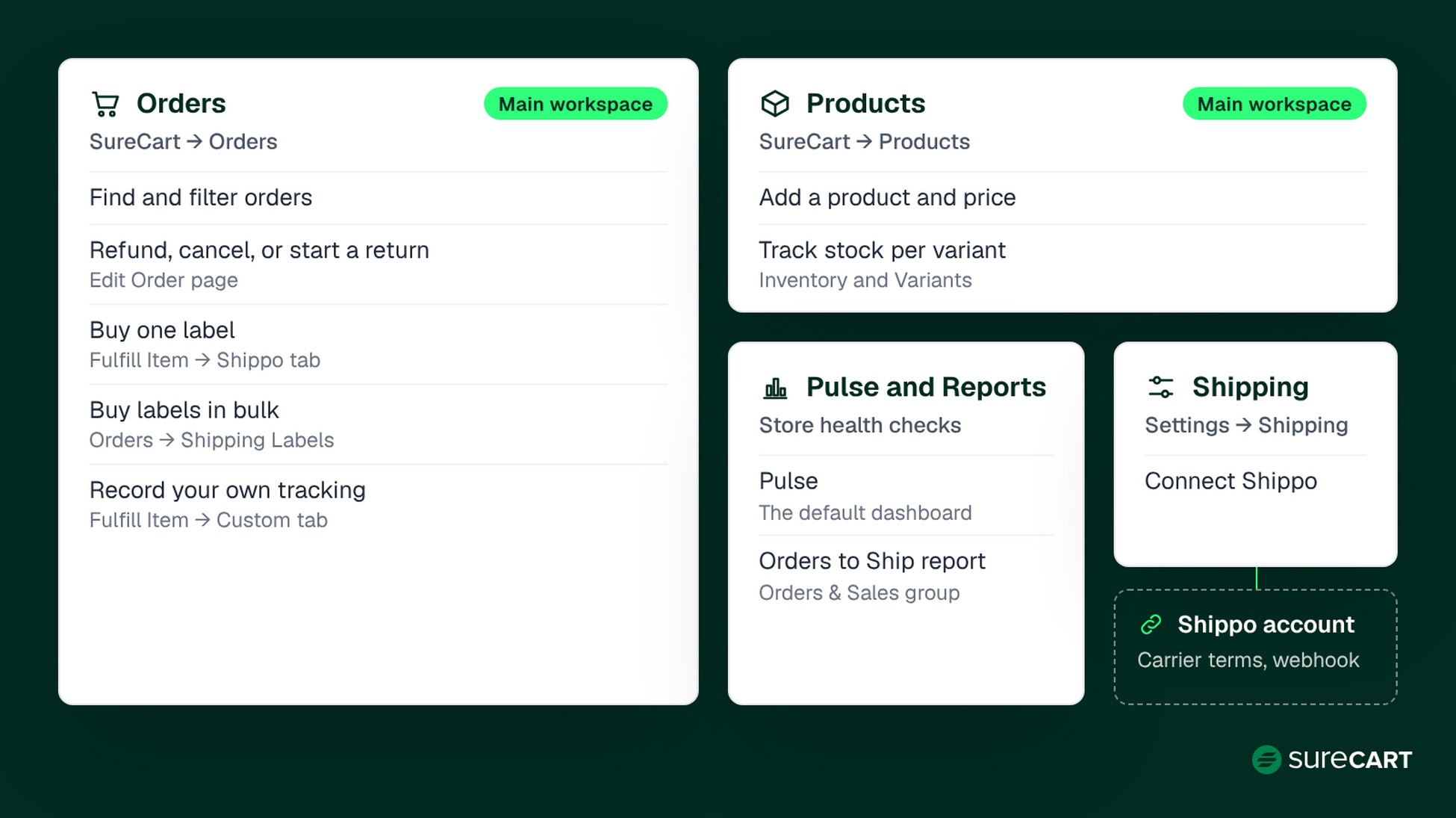This screenshot has height=818, width=1456.
Task: Click 'Edit Order page' subtext
Action: click(164, 280)
